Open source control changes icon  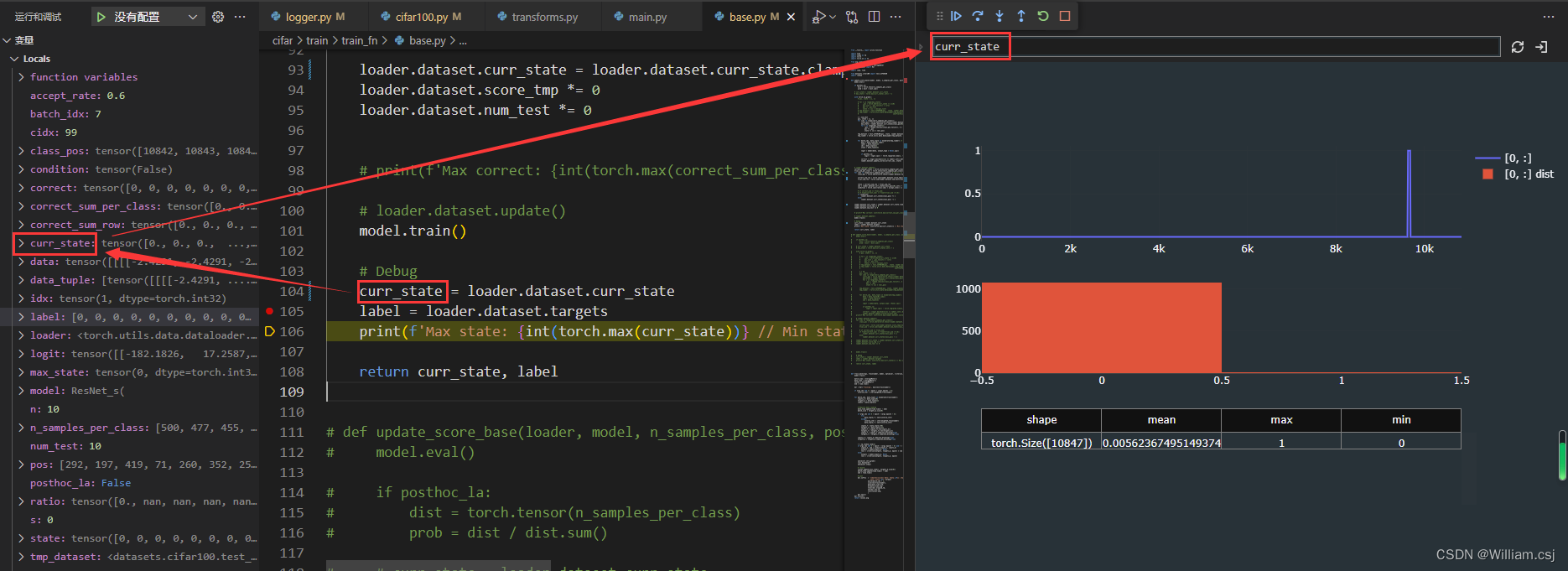852,17
